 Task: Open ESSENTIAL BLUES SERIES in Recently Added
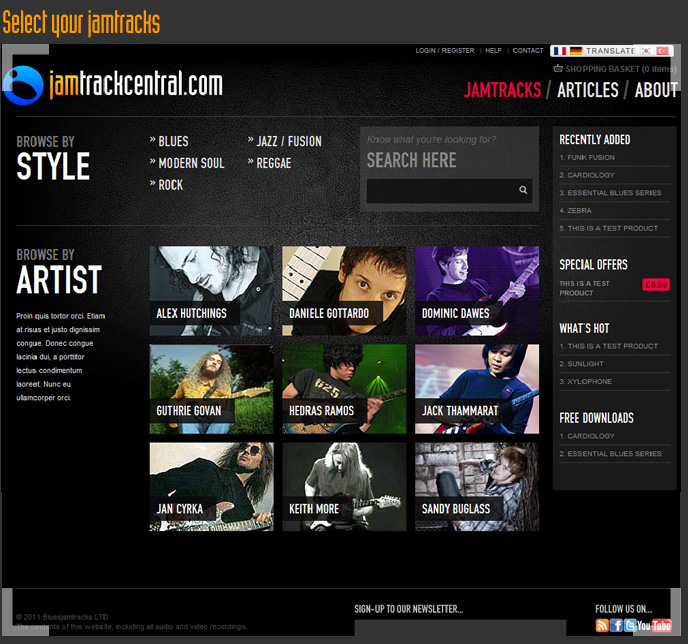tap(614, 193)
